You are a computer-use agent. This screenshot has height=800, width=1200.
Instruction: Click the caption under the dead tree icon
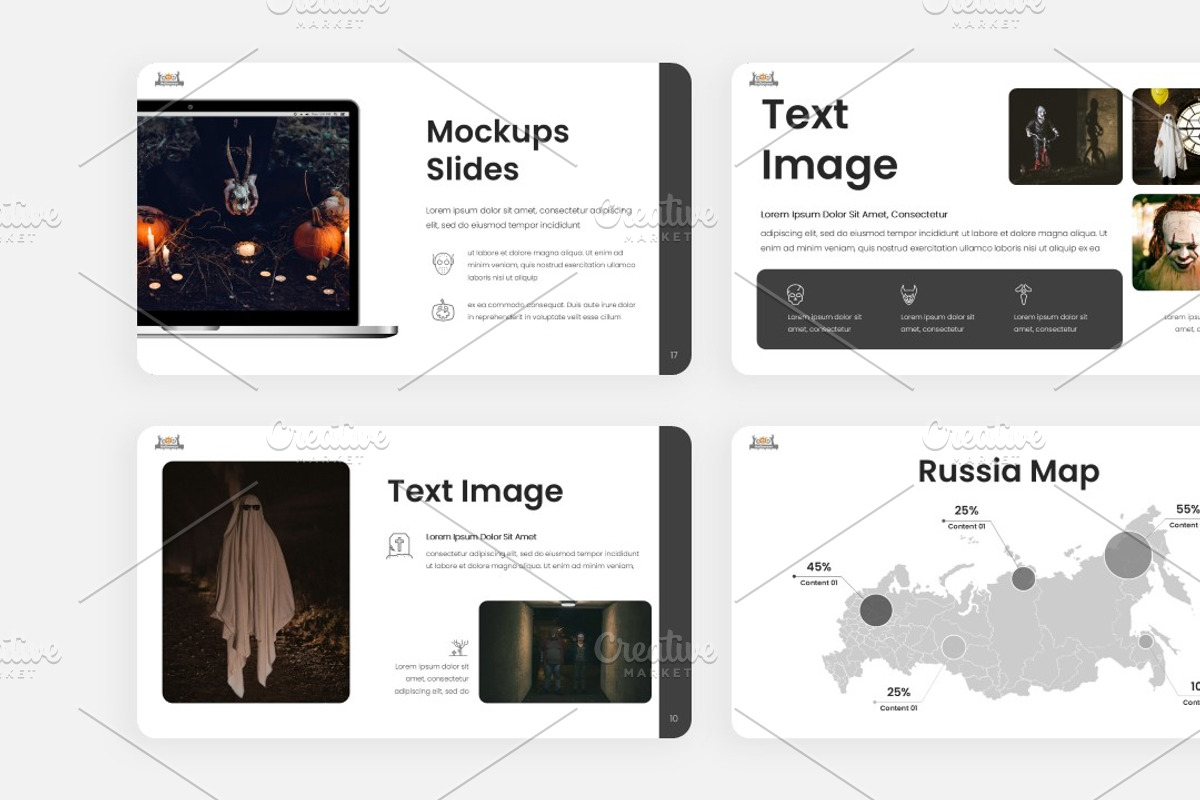[x=432, y=679]
